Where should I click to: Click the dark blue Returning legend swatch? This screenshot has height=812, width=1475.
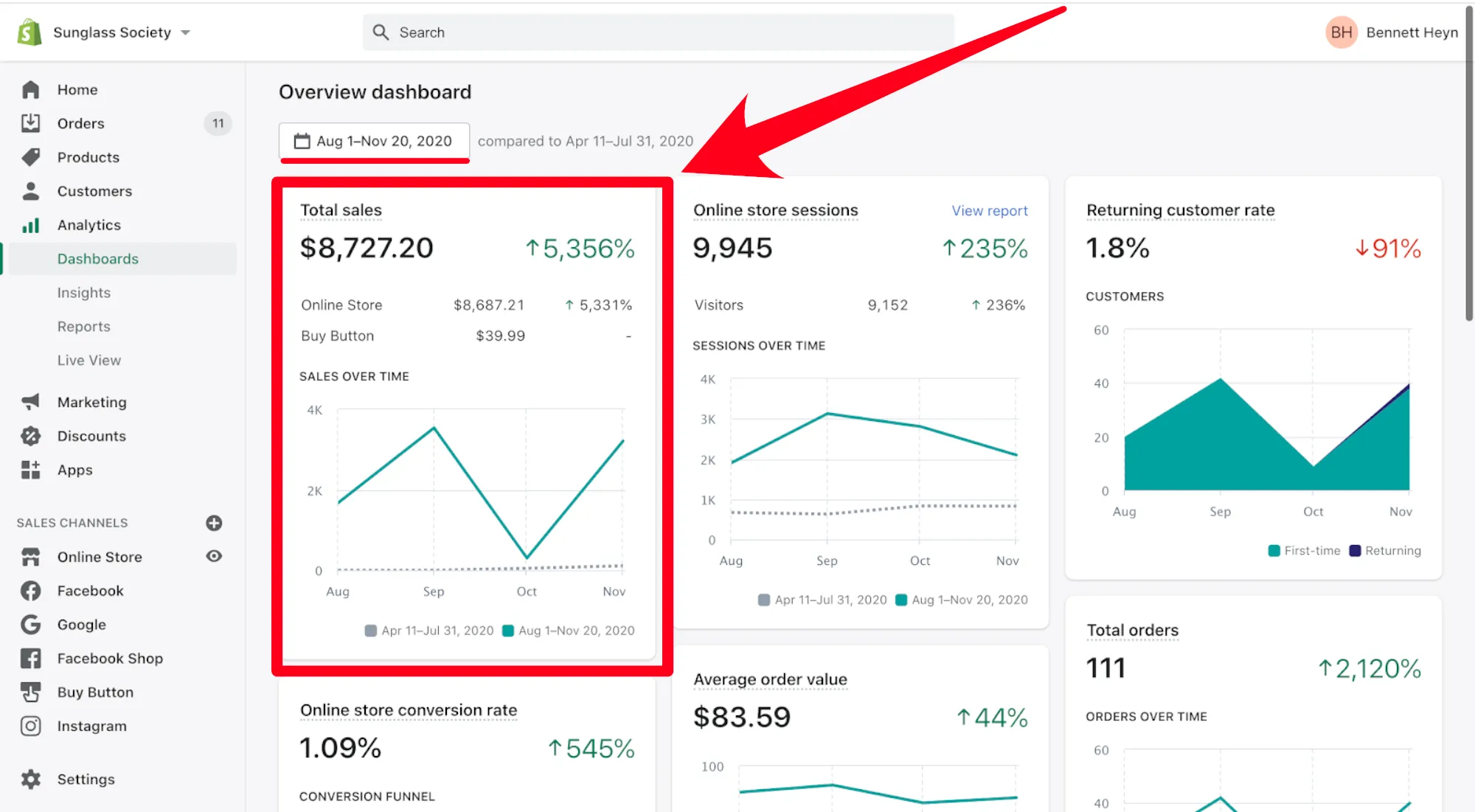tap(1355, 551)
